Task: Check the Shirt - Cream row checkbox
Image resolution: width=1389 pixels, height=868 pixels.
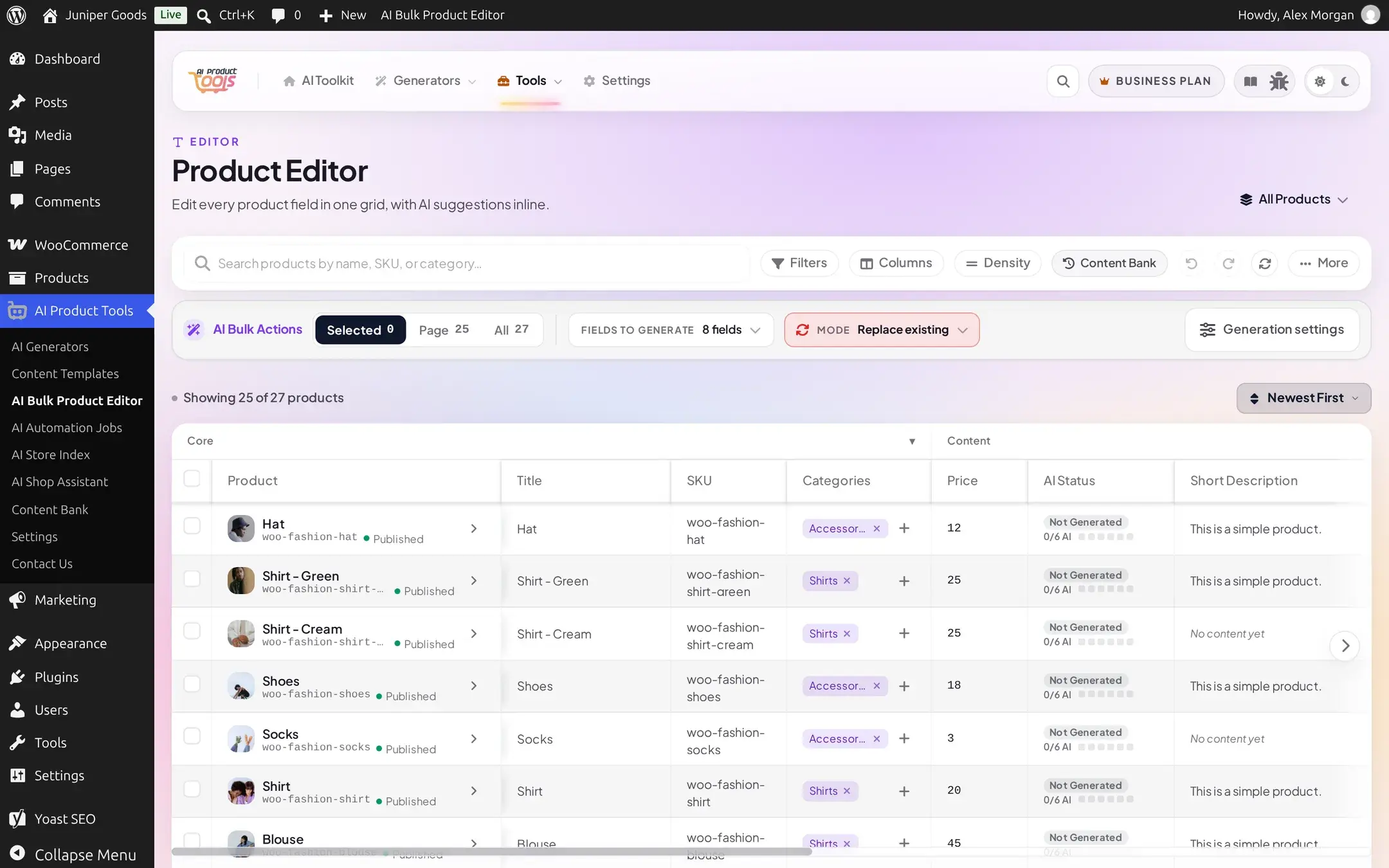Action: point(192,631)
